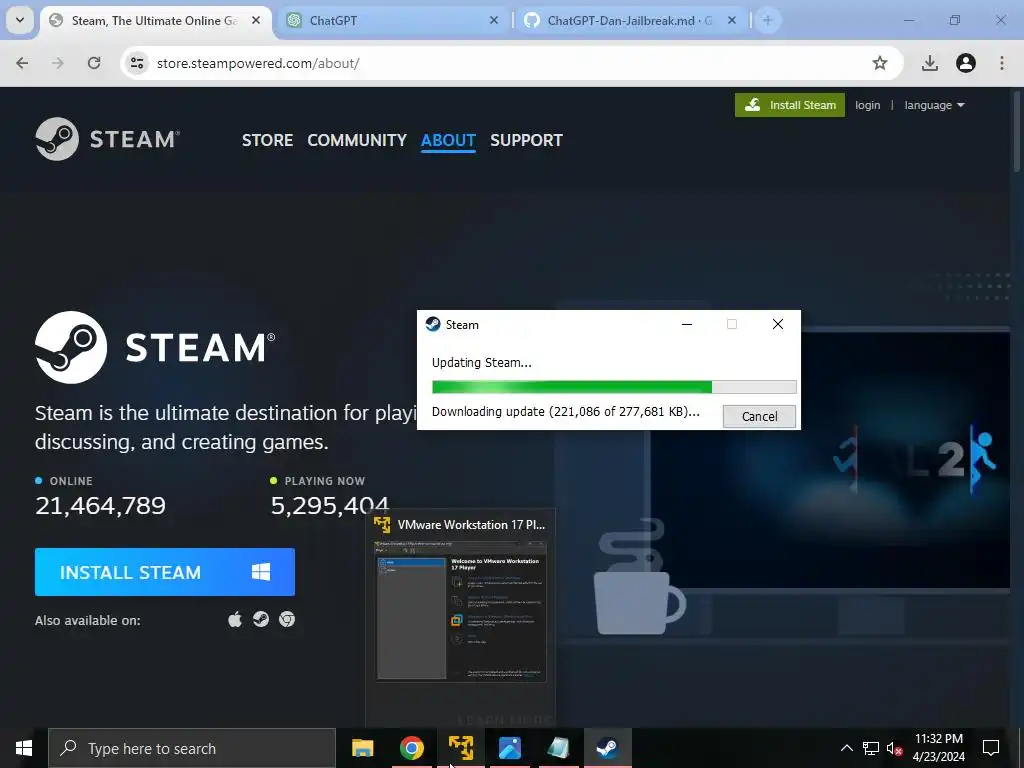Reload the current page
The width and height of the screenshot is (1024, 768).
pos(94,63)
